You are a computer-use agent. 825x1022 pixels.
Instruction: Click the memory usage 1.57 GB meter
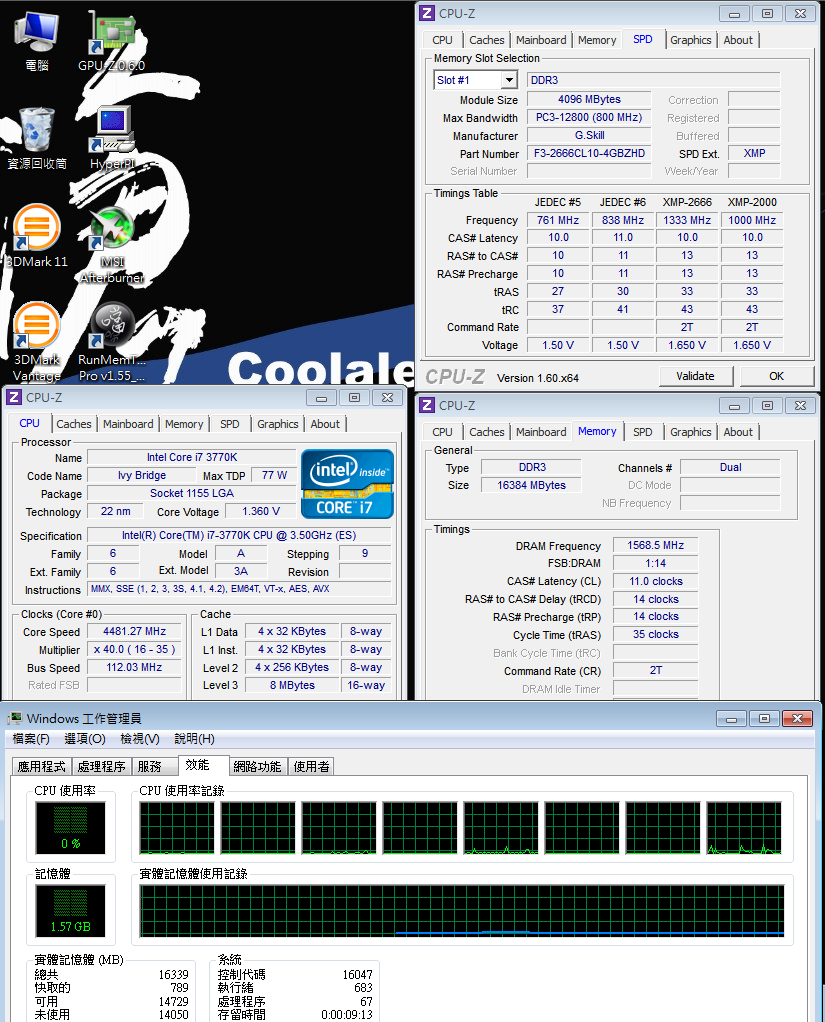tap(70, 911)
